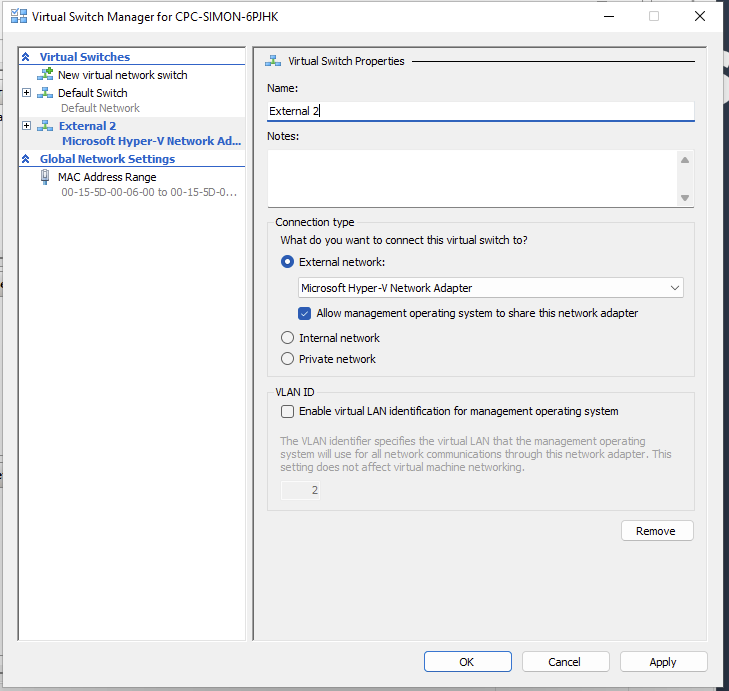The image size is (729, 691).
Task: Expand the Default Switch tree node
Action: (x=26, y=93)
